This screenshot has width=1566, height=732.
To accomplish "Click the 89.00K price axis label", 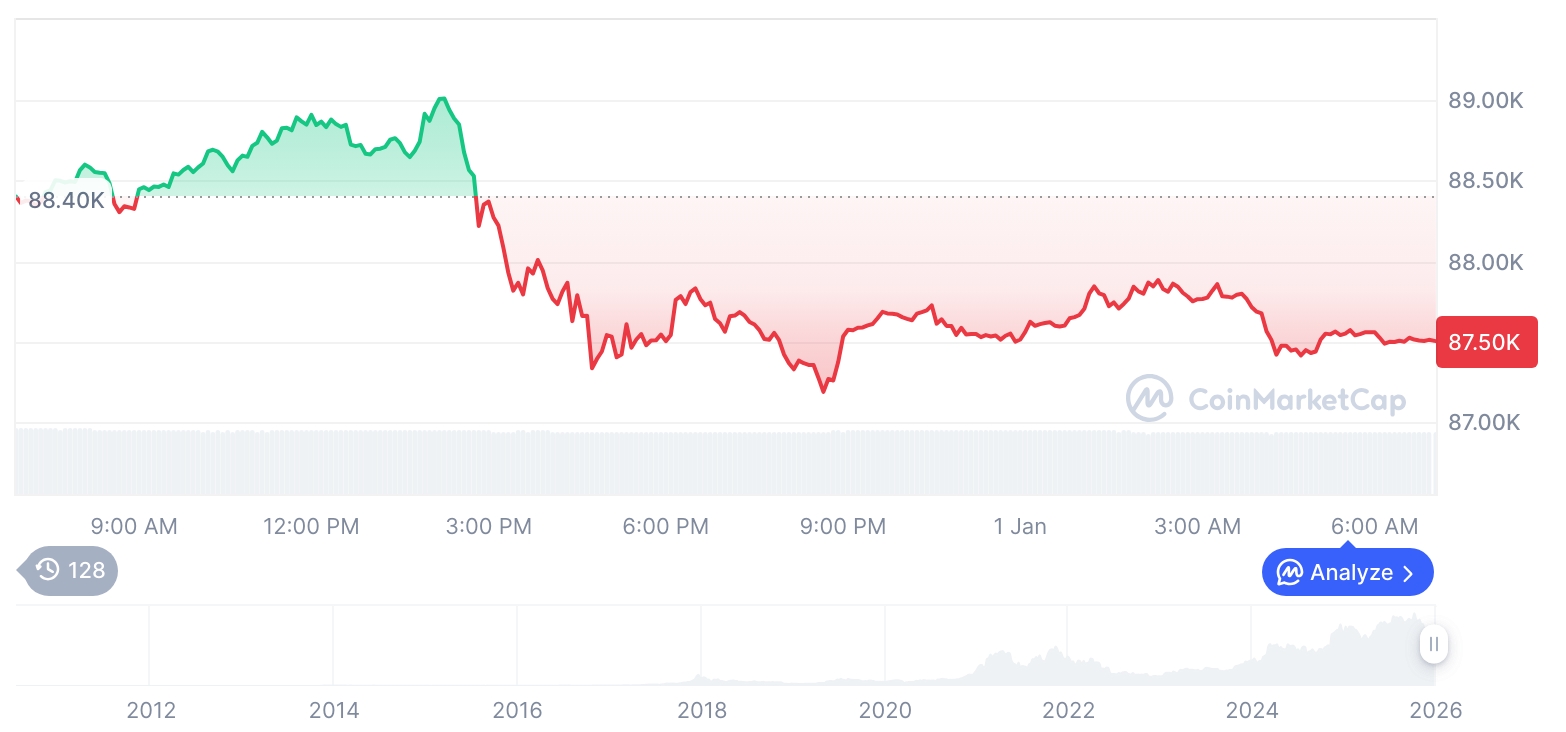I will tap(1485, 100).
